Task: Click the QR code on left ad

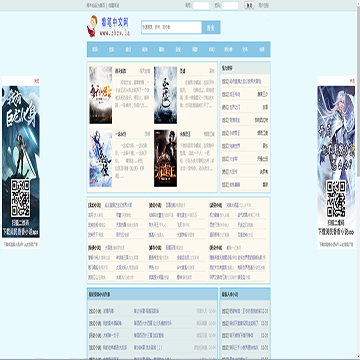Action: [20, 198]
